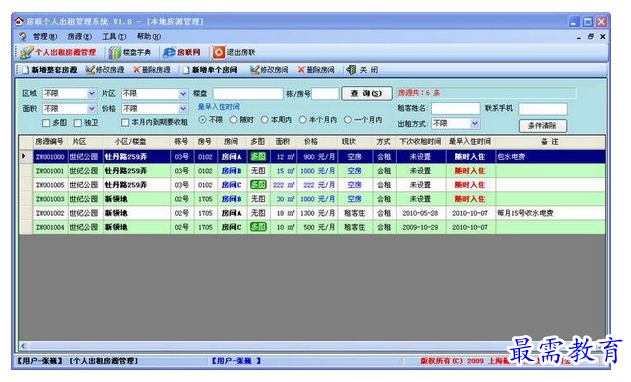Open the 管理 menu
The width and height of the screenshot is (631, 382).
[x=45, y=37]
